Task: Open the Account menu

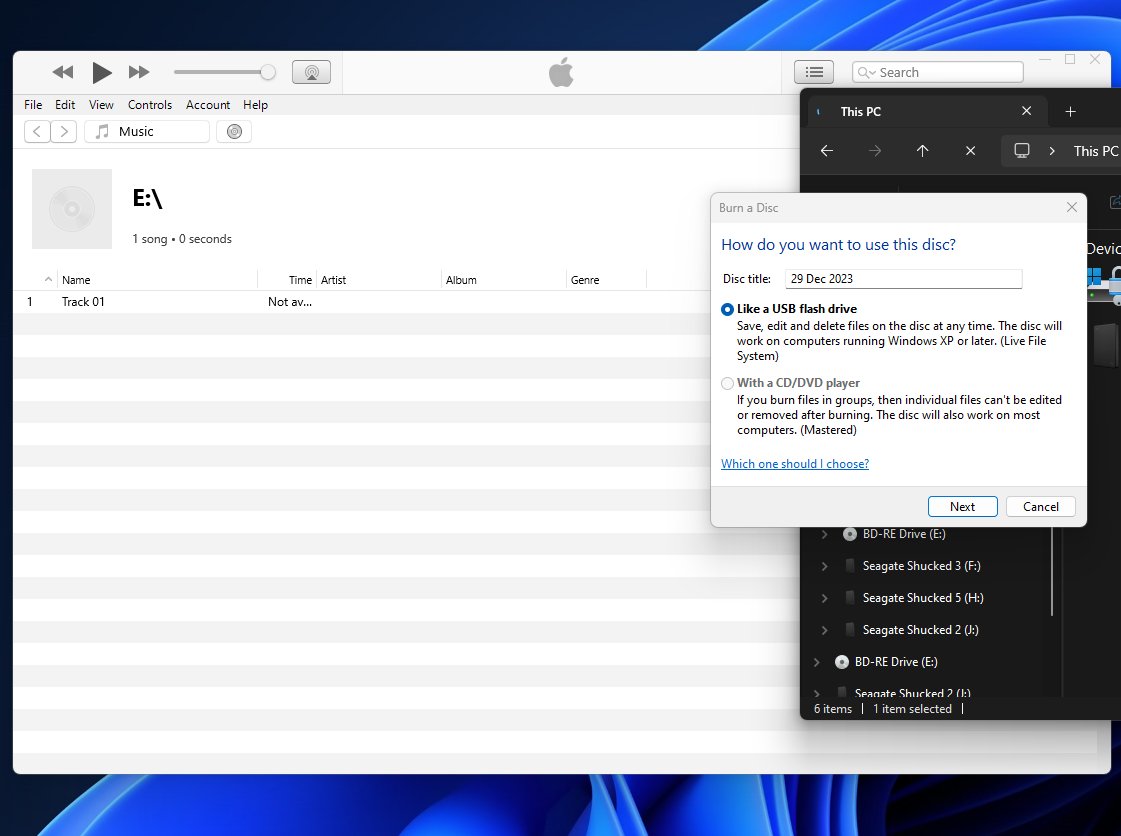Action: pyautogui.click(x=208, y=105)
